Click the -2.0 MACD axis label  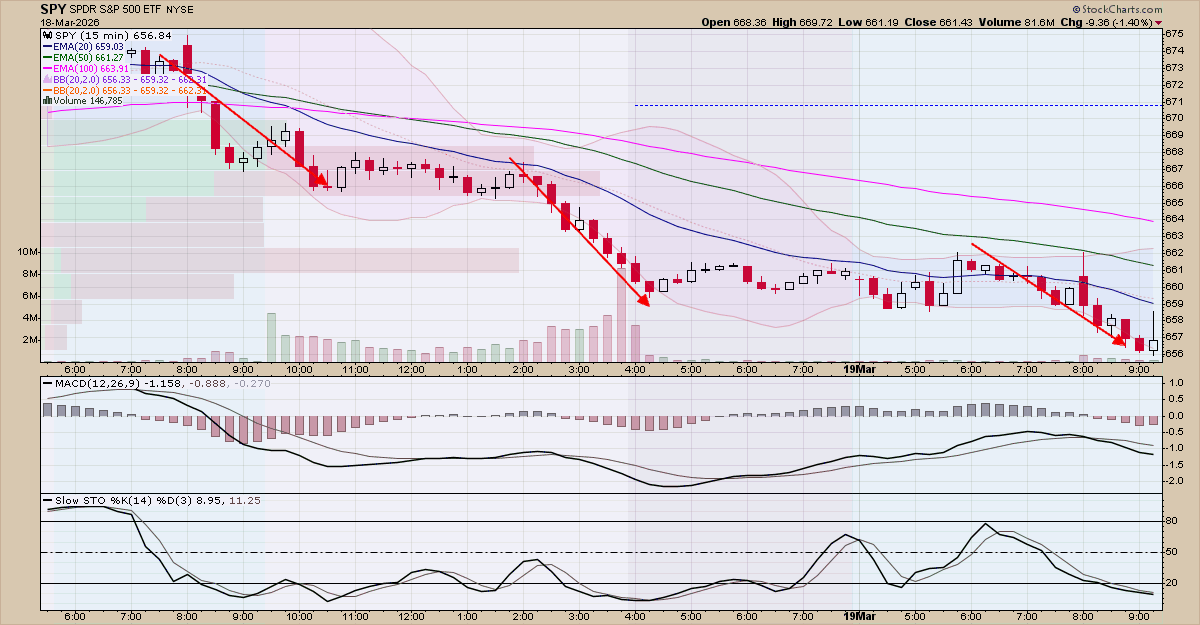pyautogui.click(x=1174, y=480)
